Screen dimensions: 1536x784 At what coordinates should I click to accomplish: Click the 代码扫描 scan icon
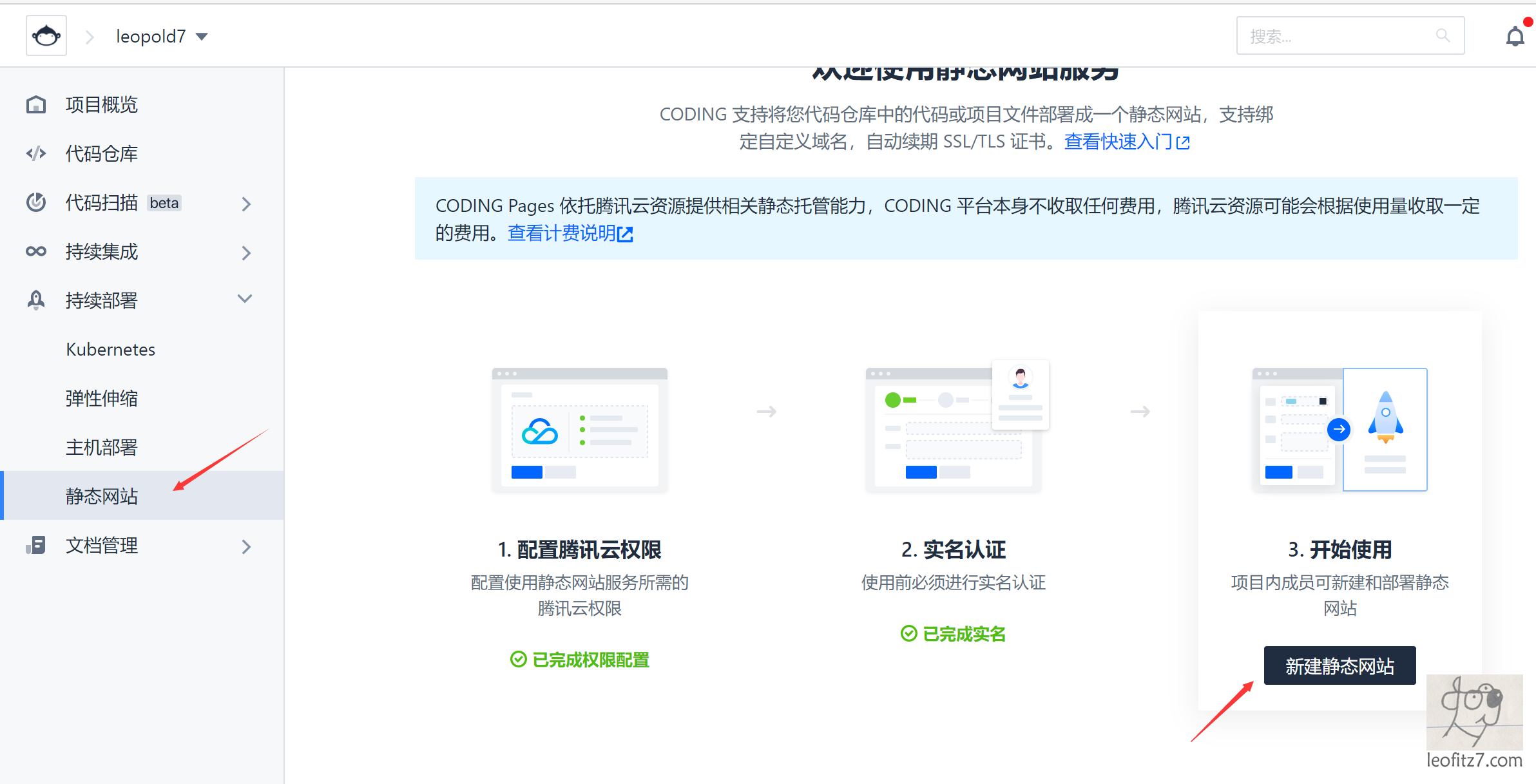pos(36,202)
